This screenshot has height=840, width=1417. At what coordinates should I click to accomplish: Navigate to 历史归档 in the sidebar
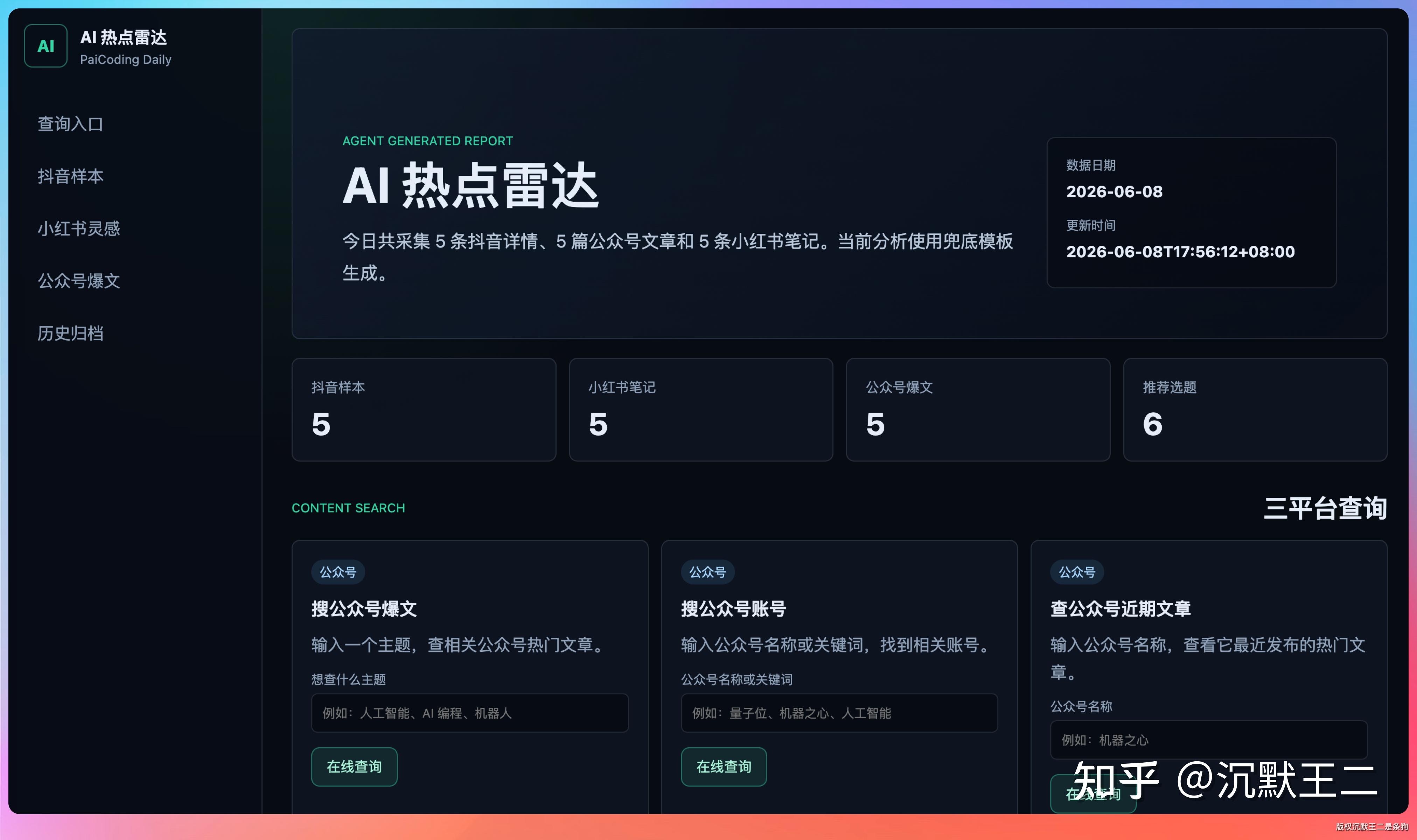coord(70,334)
